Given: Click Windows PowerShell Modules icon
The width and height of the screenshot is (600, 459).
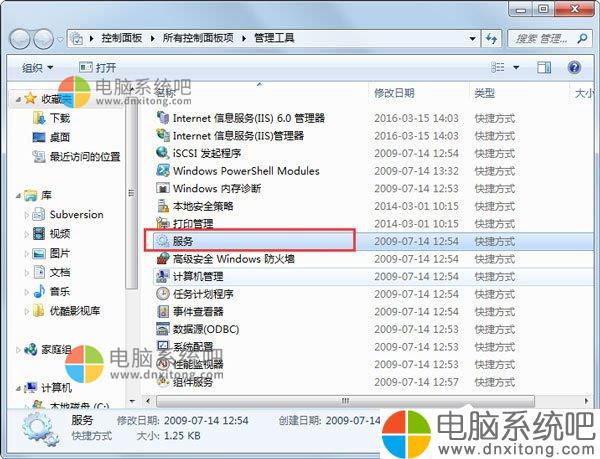Looking at the screenshot, I should (x=164, y=171).
